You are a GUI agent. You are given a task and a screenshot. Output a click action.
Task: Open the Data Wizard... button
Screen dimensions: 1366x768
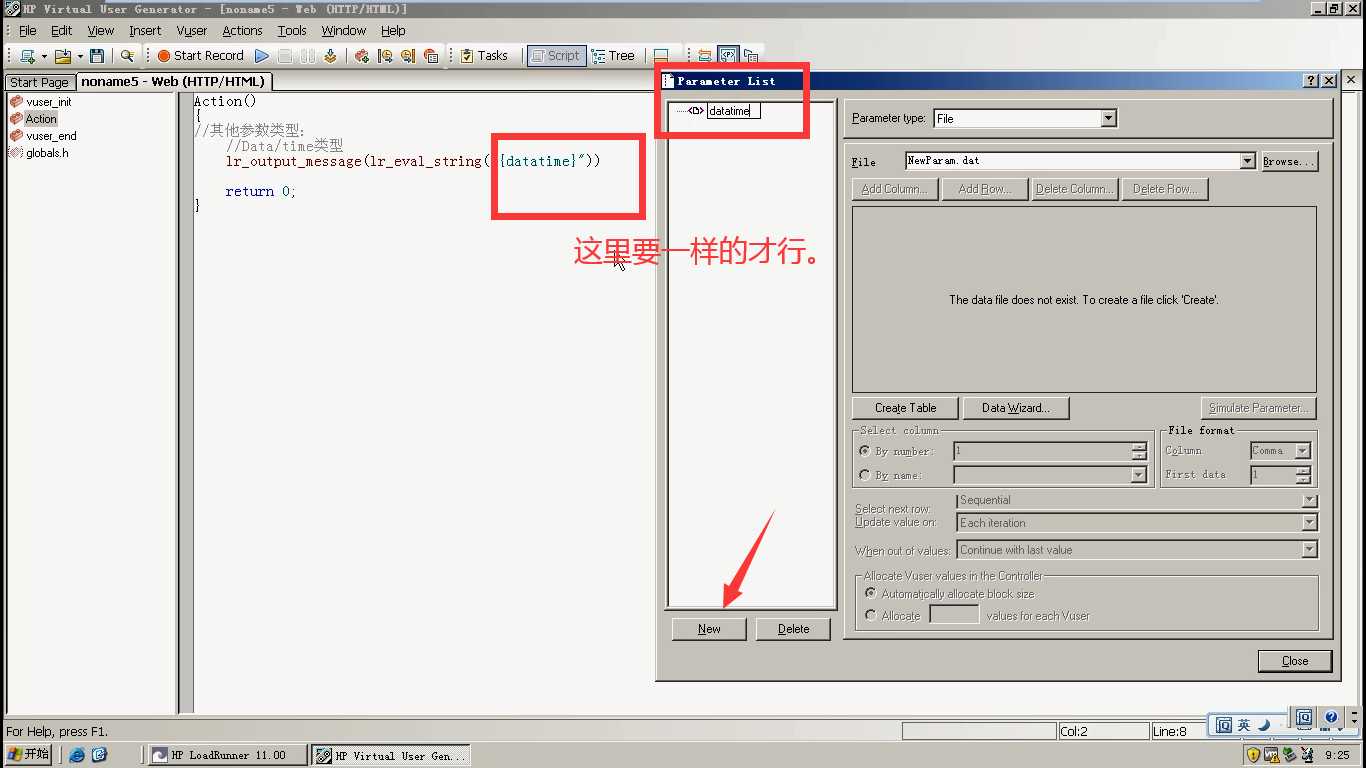[1015, 408]
